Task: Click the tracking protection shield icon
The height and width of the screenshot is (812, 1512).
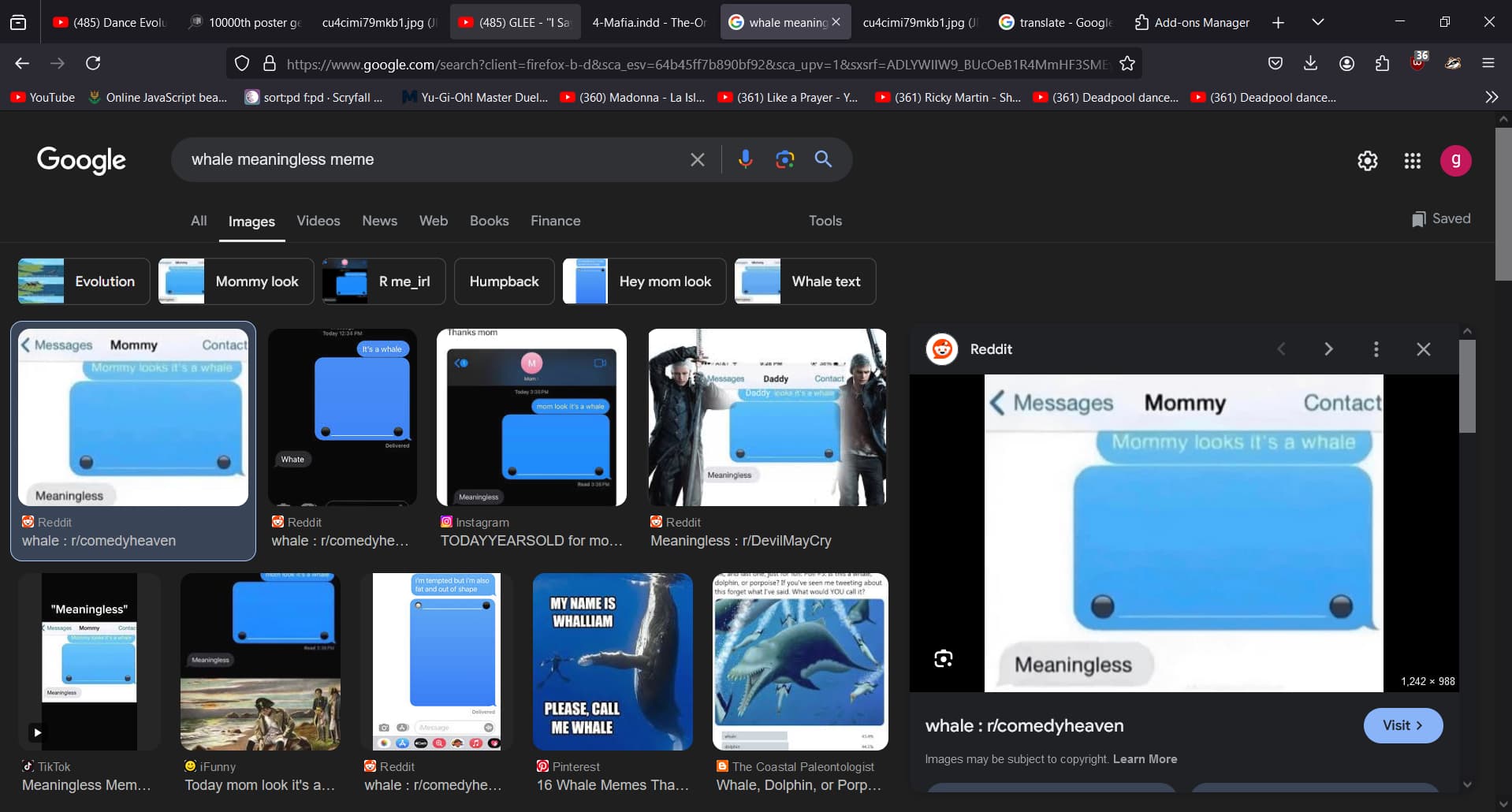Action: [x=242, y=64]
